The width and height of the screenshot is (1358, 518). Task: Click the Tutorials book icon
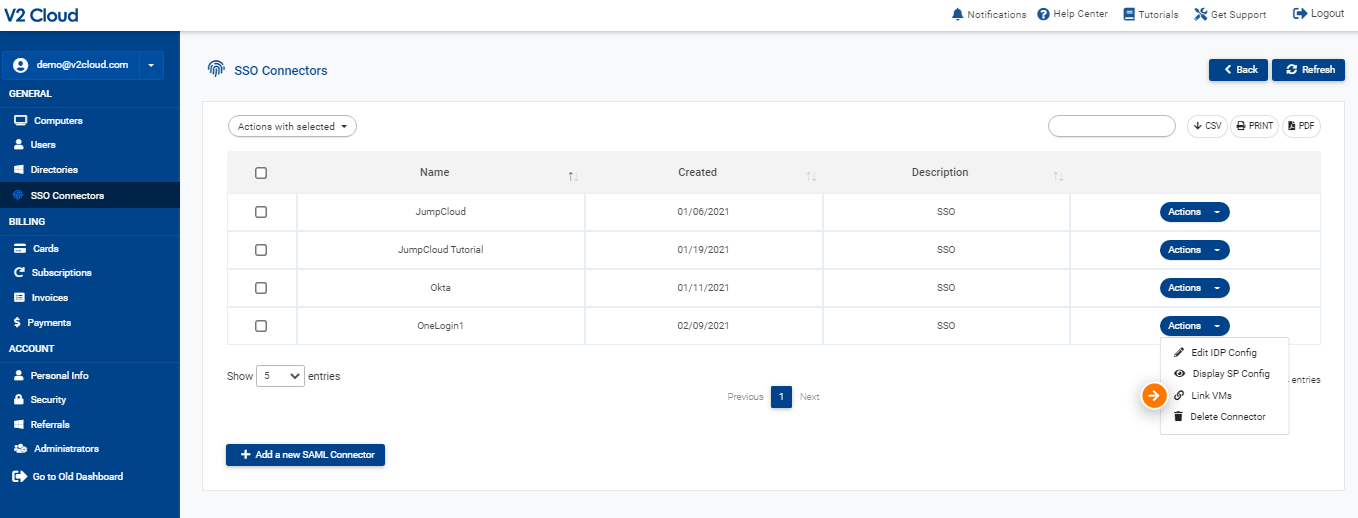tap(1129, 14)
